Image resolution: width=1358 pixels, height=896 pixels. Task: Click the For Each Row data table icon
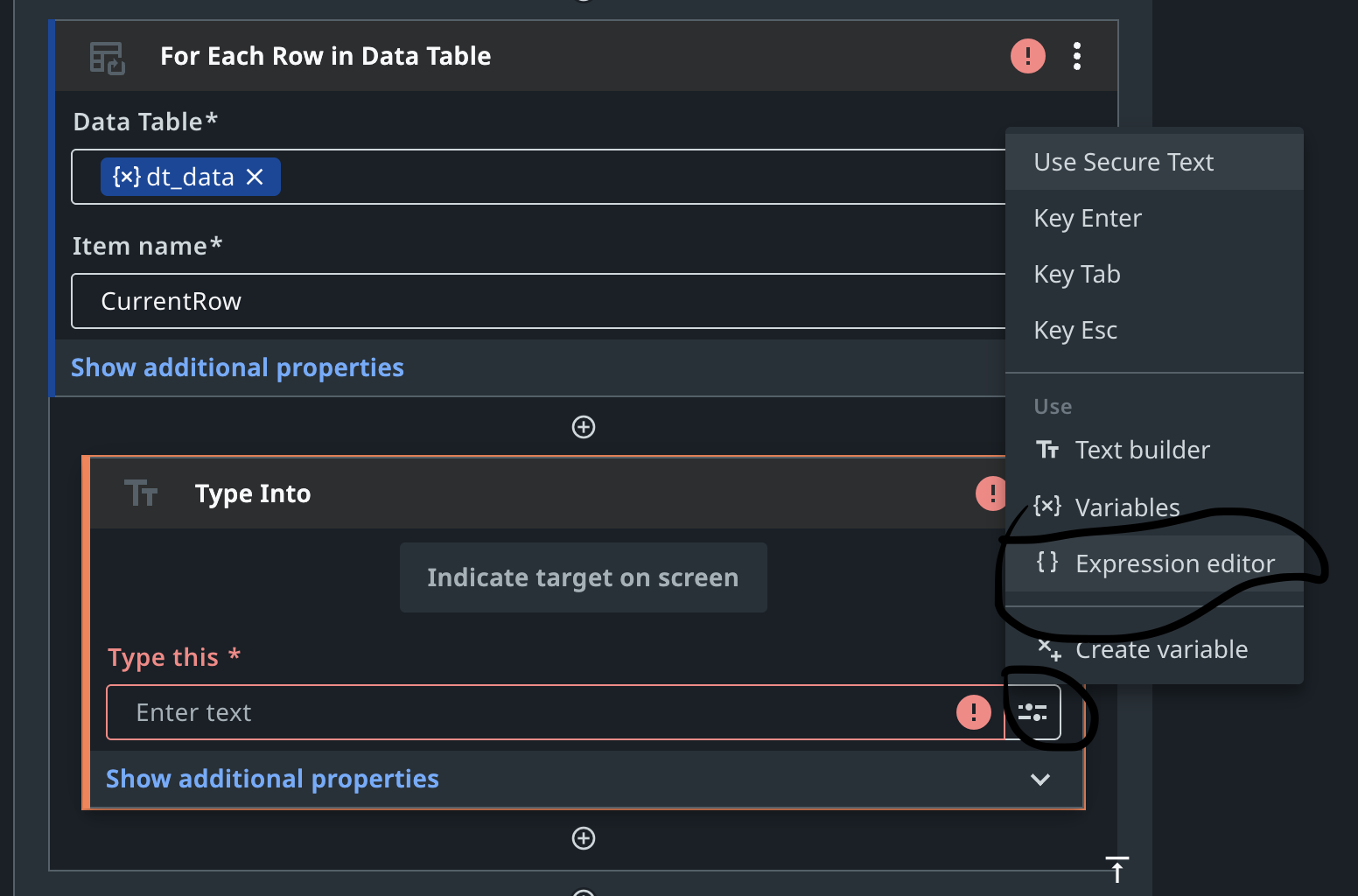pyautogui.click(x=107, y=58)
